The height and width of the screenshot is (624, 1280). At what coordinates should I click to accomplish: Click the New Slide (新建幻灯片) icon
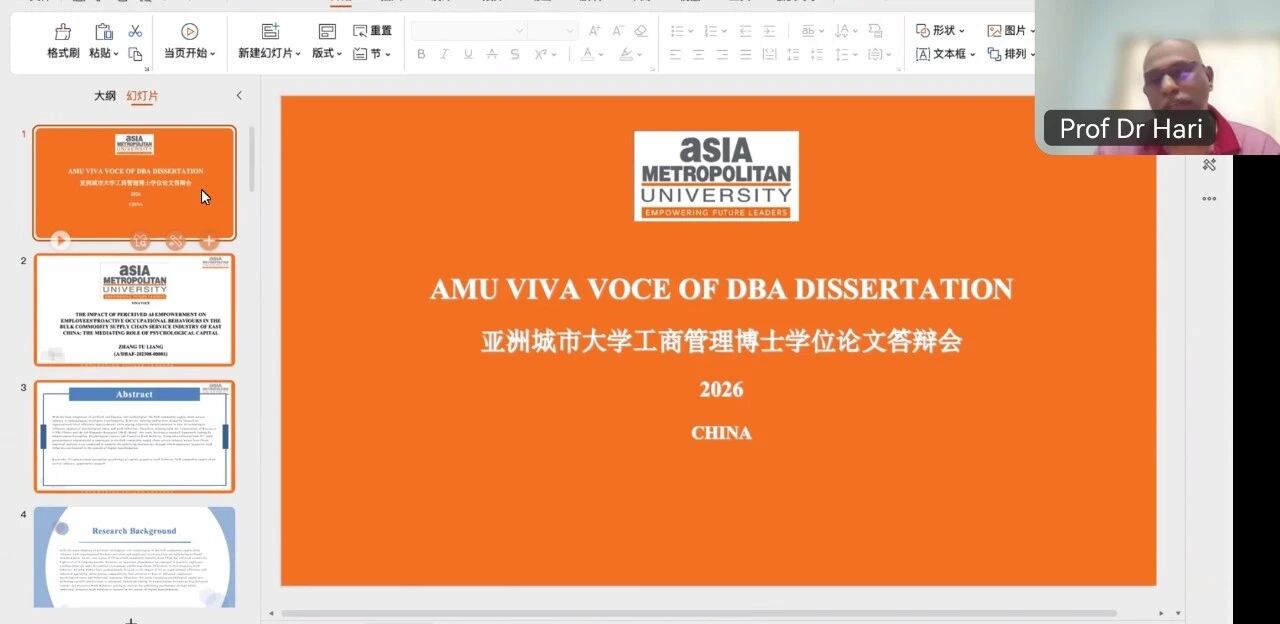(x=270, y=32)
